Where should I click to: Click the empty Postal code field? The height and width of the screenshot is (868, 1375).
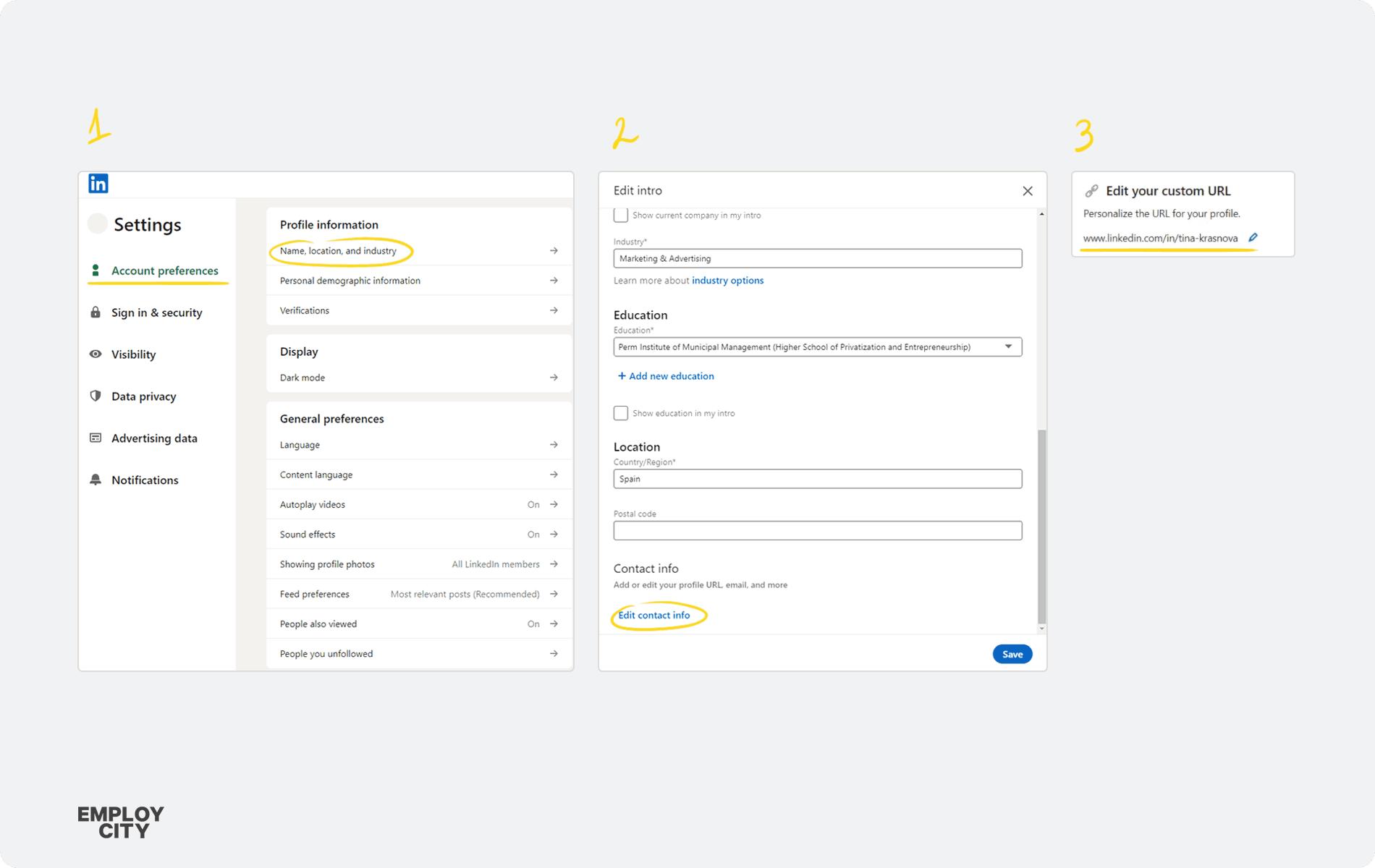coord(818,531)
